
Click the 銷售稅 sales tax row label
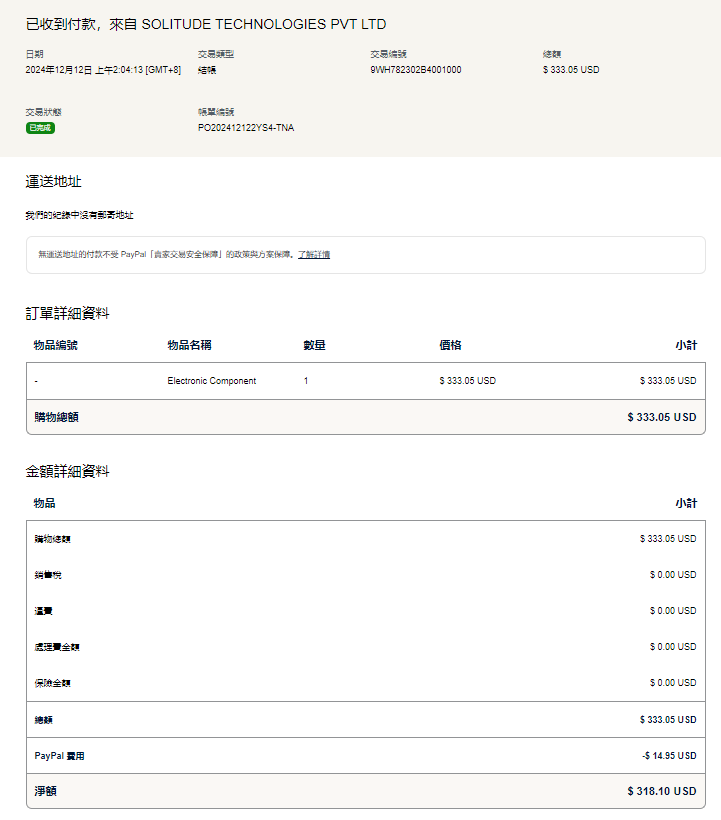click(x=48, y=575)
